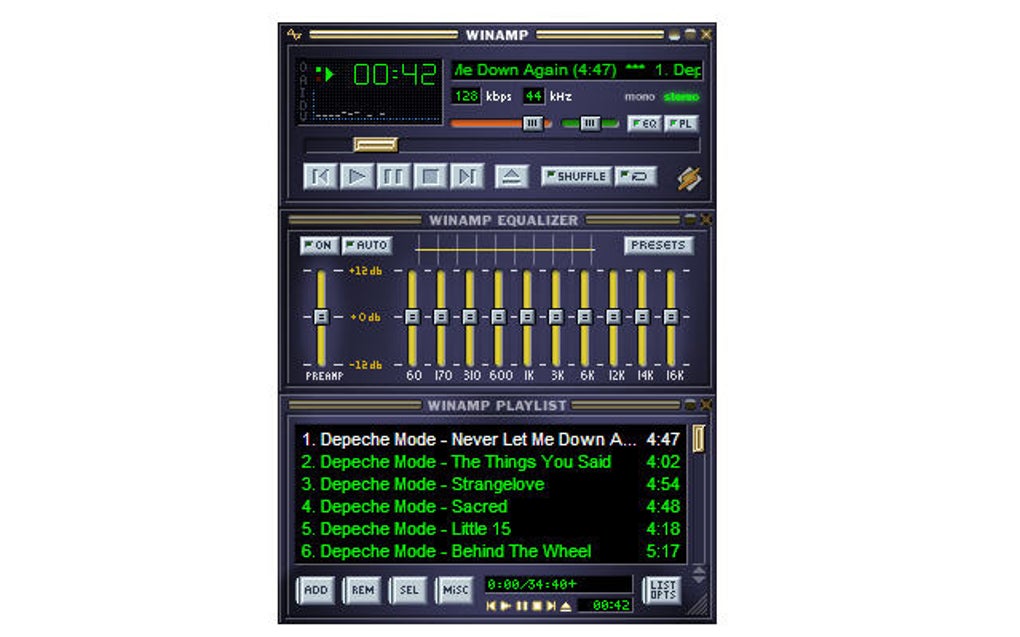
Task: Click the SEL button in the playlist
Action: [407, 591]
